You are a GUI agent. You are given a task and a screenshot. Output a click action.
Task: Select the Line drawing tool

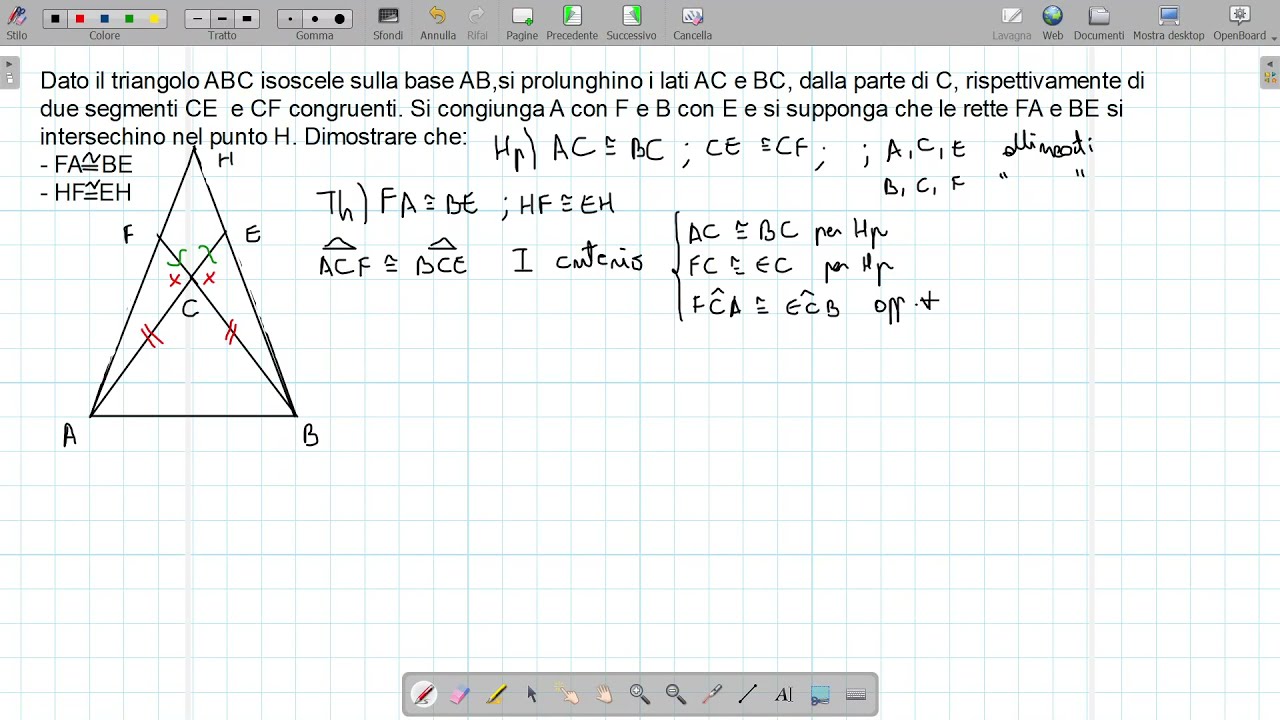click(x=748, y=694)
